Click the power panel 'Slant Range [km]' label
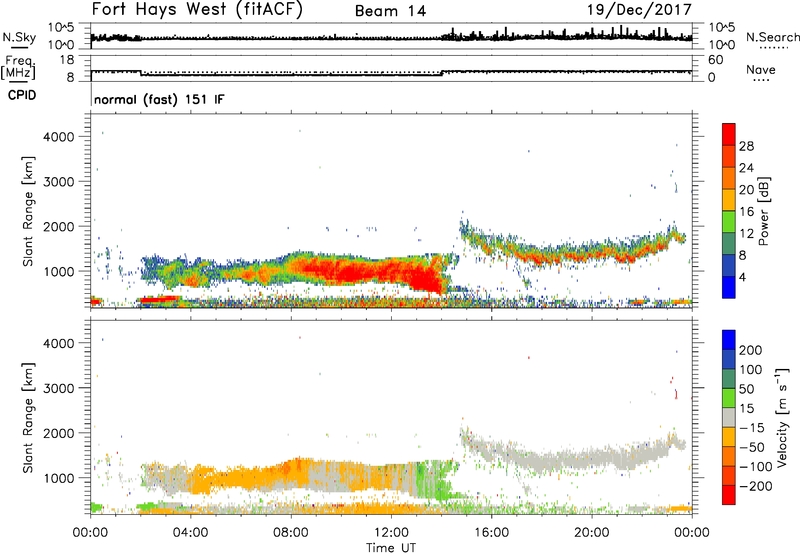 28,211
